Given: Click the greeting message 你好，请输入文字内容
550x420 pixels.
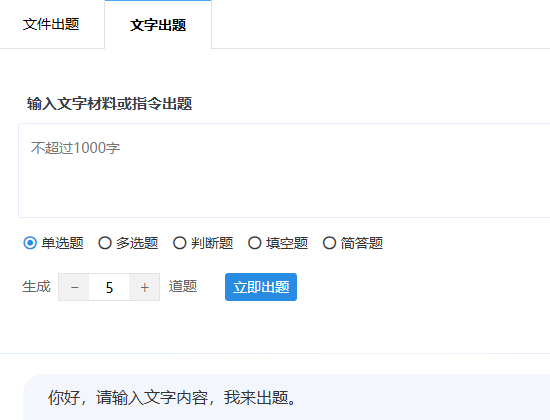Looking at the screenshot, I should [x=128, y=398].
